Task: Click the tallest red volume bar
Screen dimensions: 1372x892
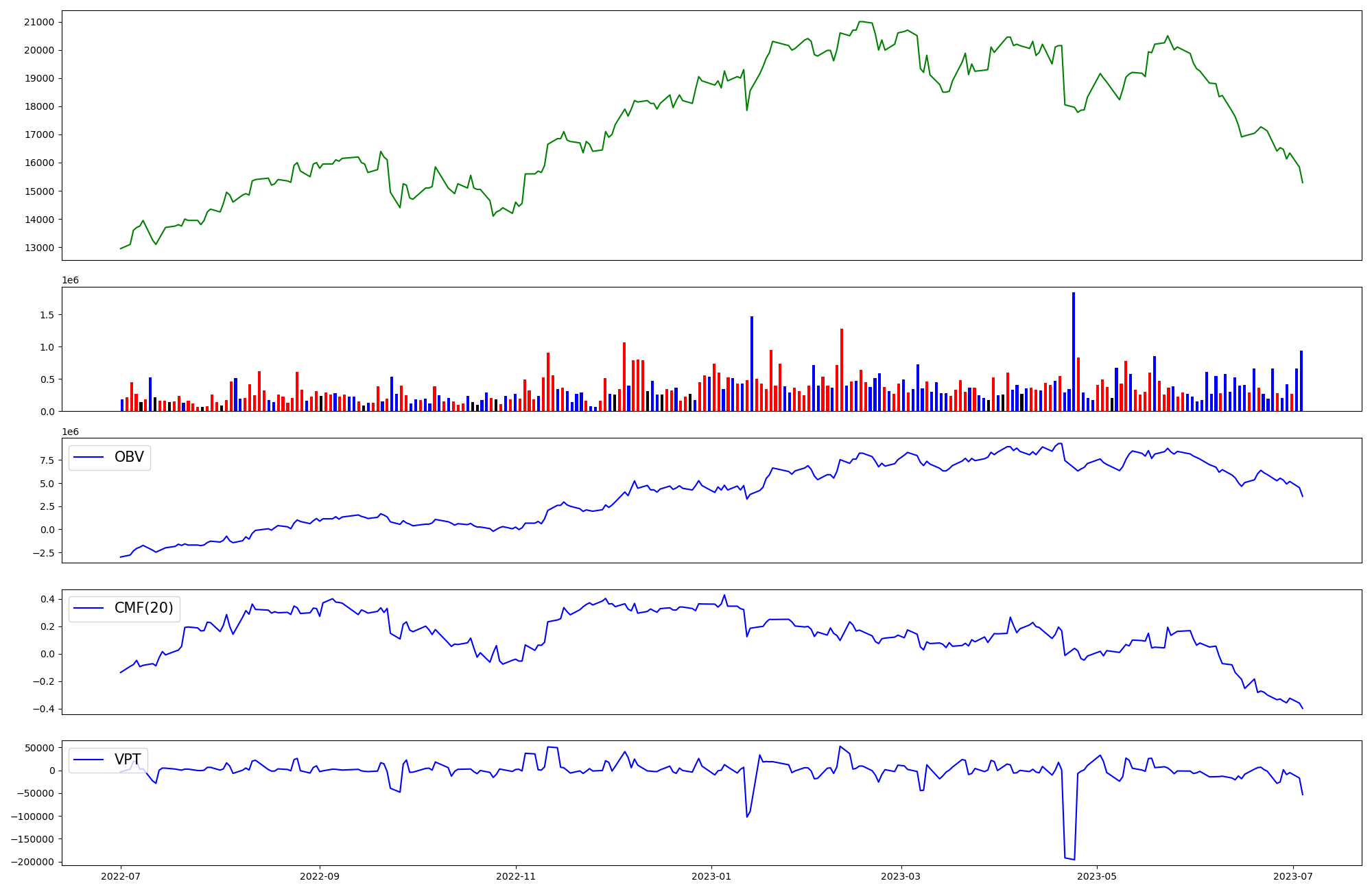Action: pyautogui.click(x=842, y=371)
